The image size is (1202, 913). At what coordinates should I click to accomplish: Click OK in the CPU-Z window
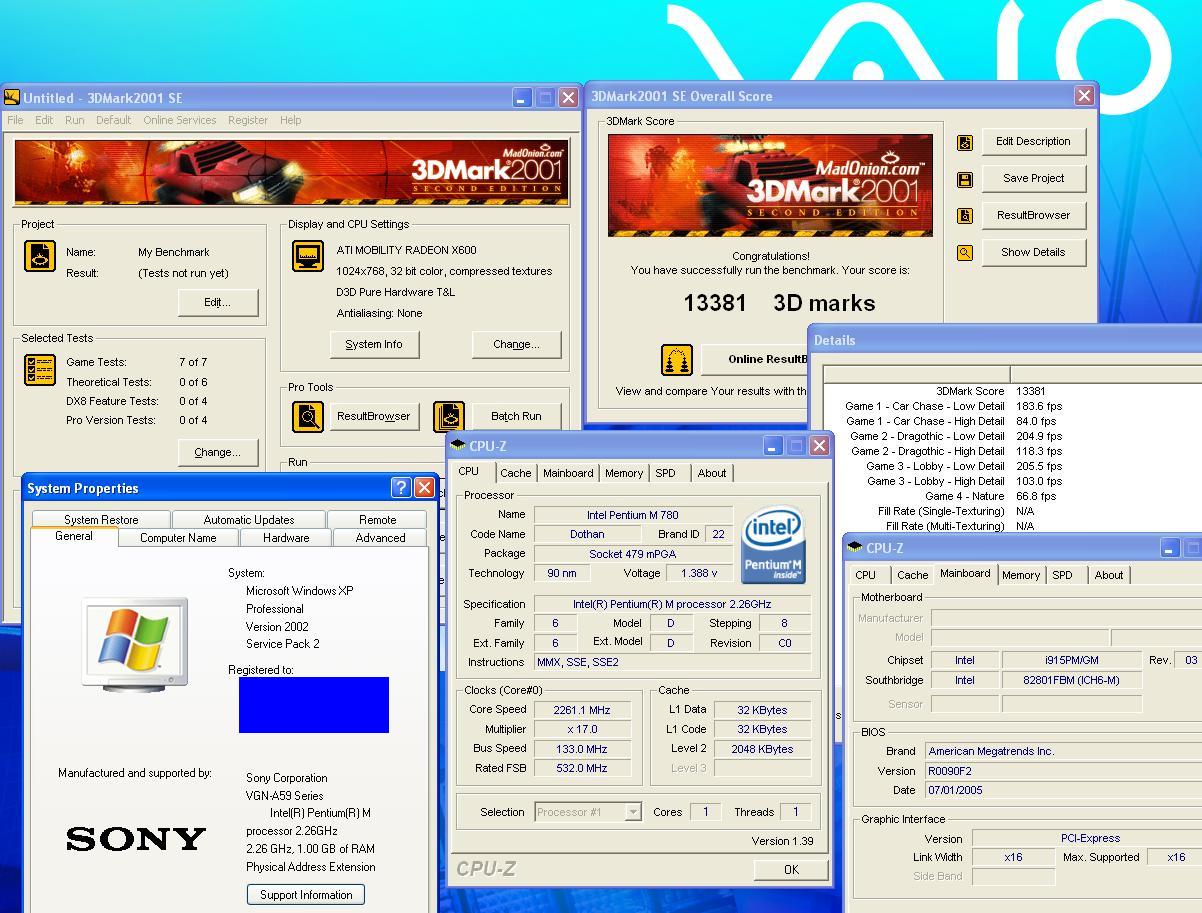pos(791,869)
